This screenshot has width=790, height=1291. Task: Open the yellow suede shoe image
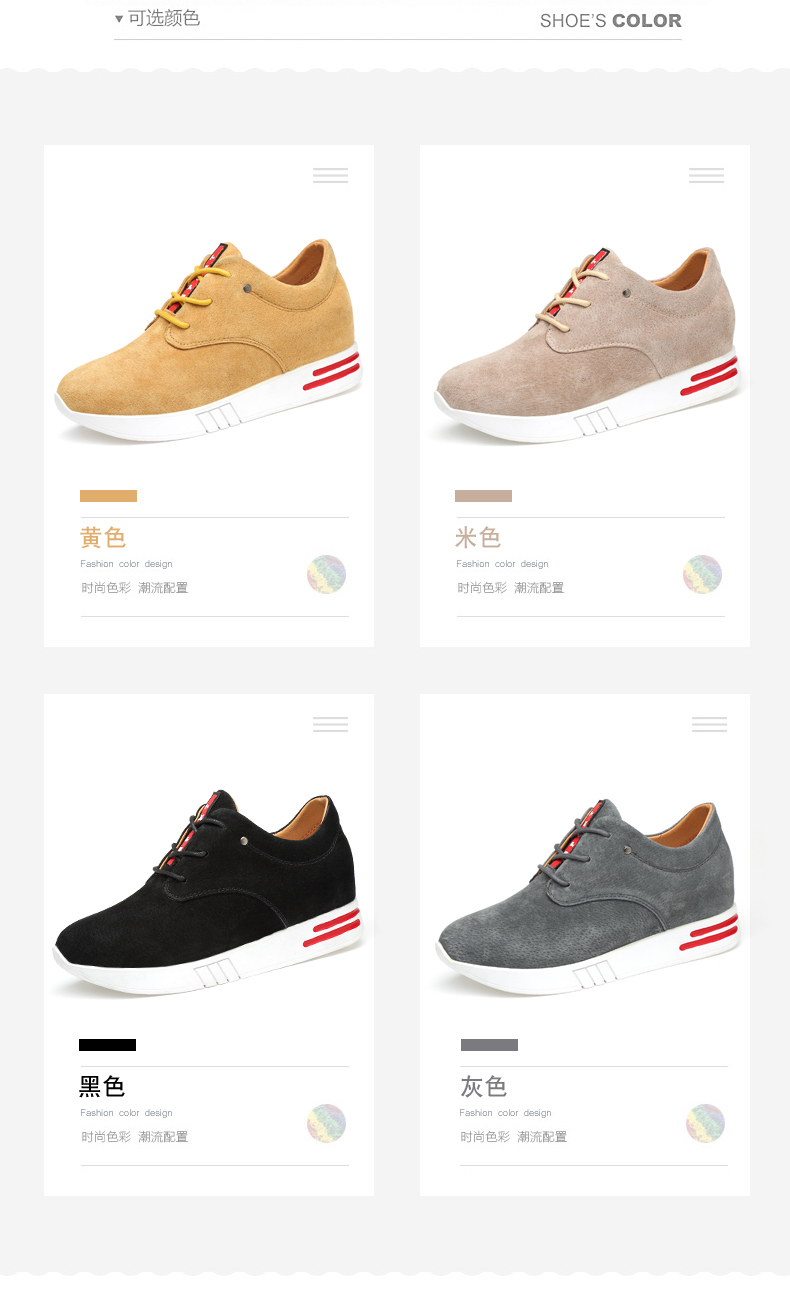208,340
